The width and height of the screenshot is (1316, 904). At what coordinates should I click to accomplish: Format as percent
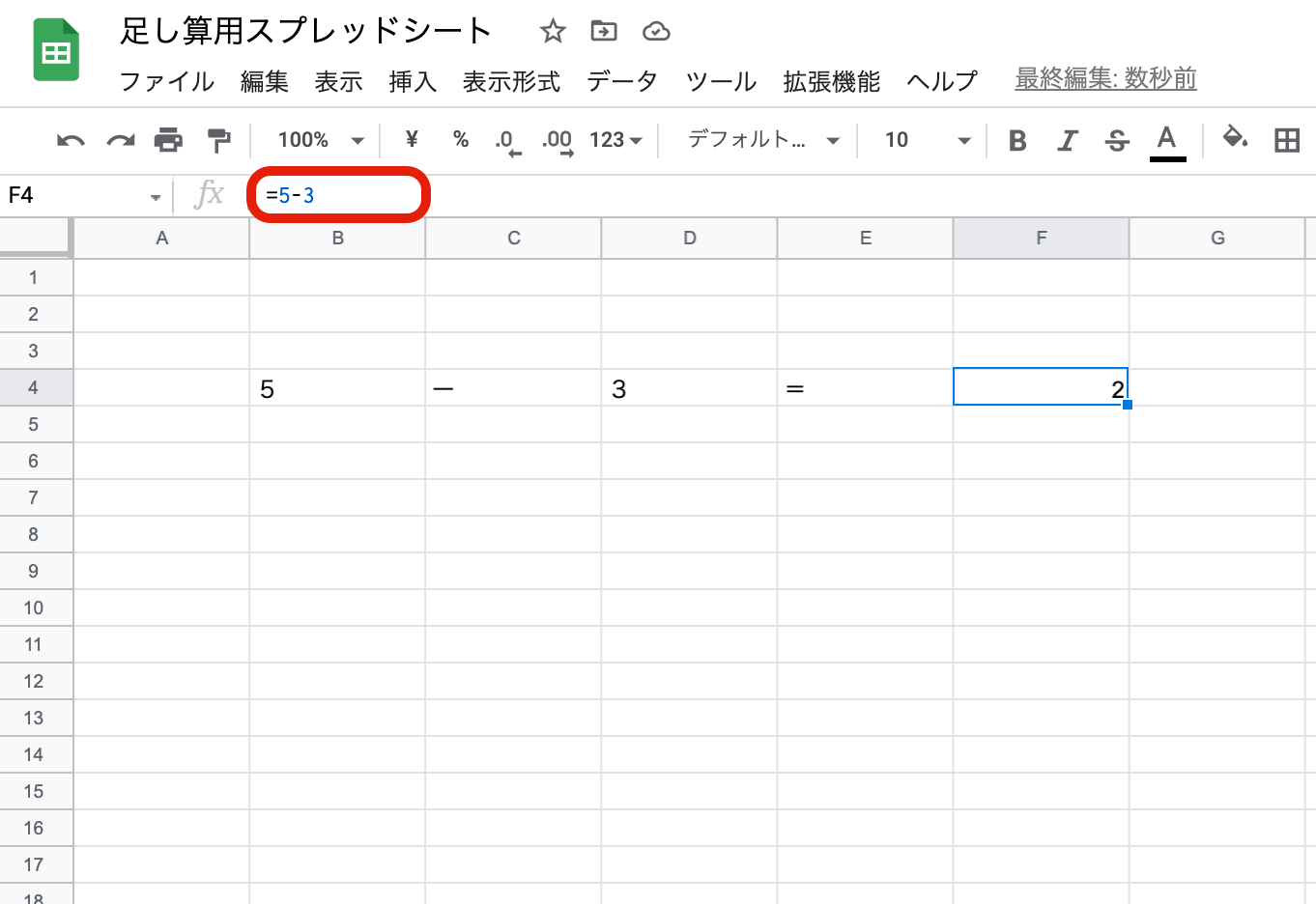click(461, 140)
